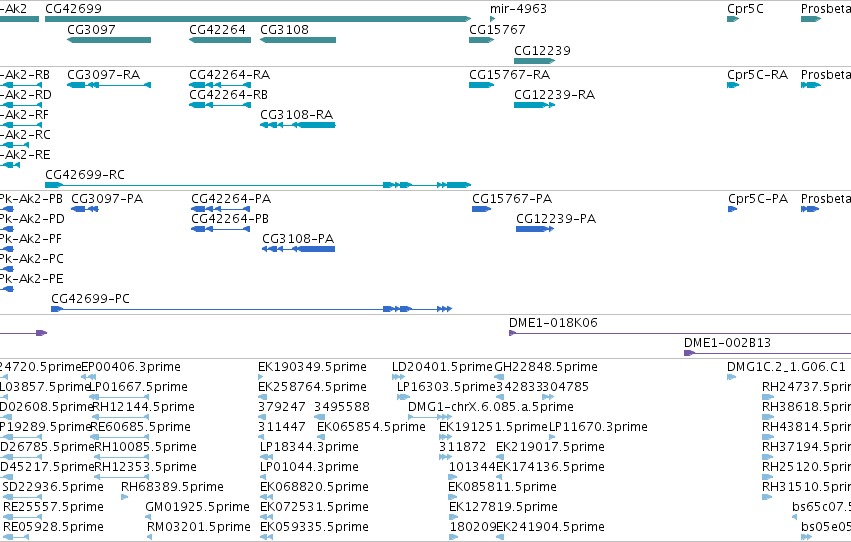Select the CG42699-PC protein feature

pos(251,309)
